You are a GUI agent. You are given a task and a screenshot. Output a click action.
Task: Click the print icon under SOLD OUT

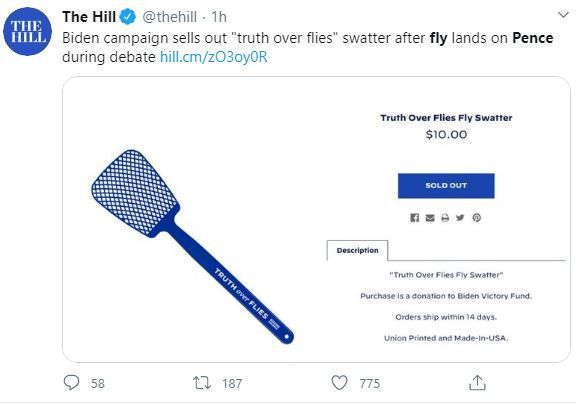click(445, 218)
